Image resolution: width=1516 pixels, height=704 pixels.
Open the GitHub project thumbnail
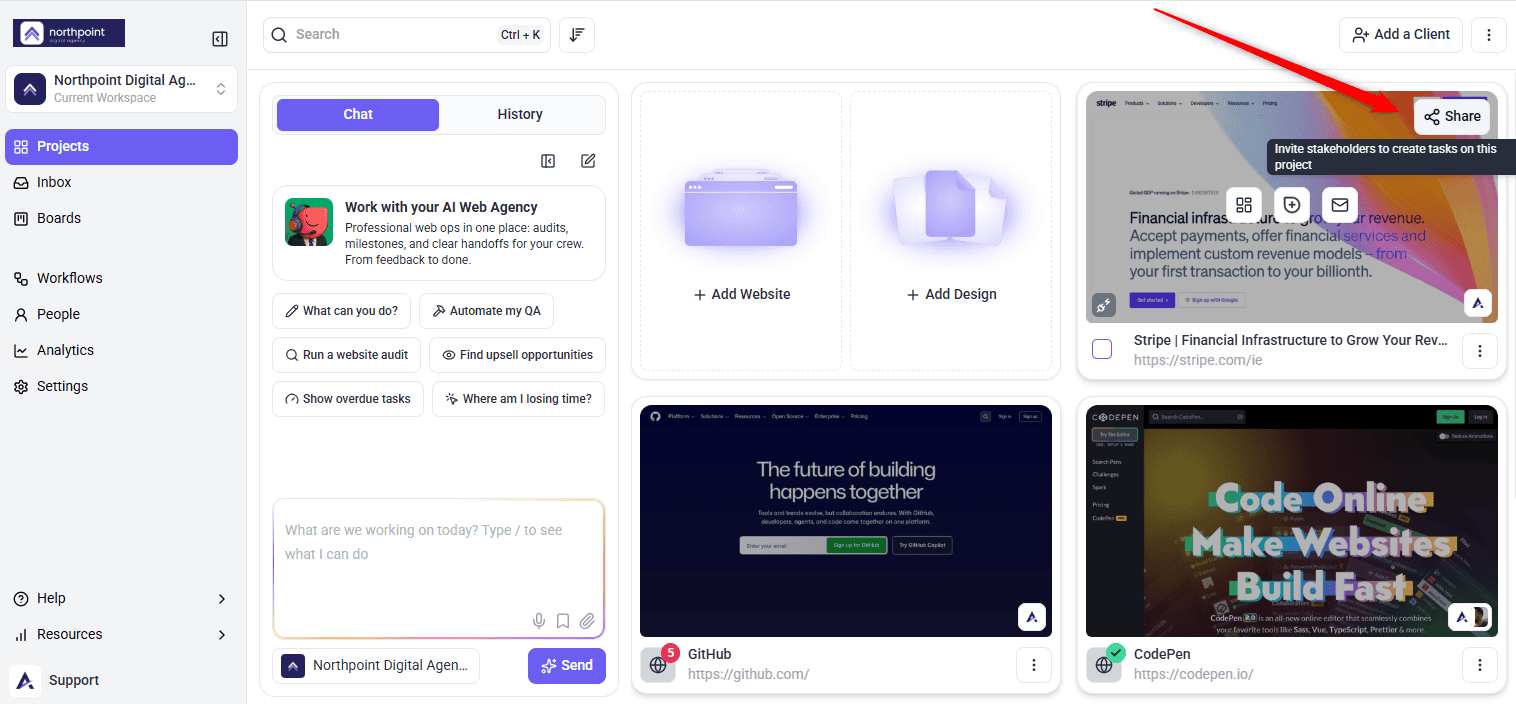846,520
